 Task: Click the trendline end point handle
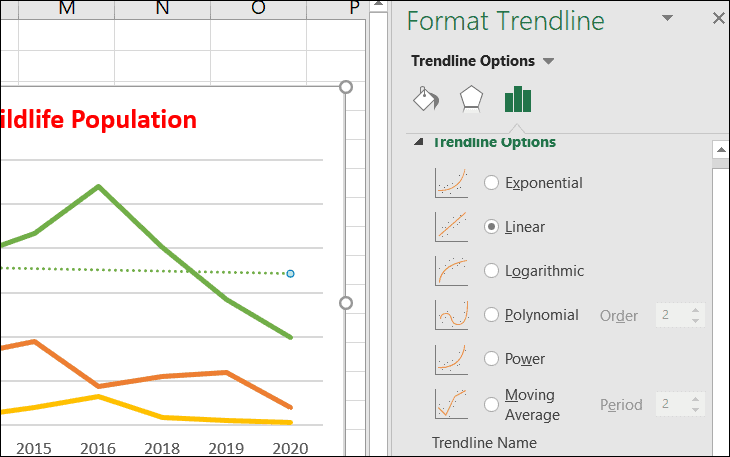(291, 274)
